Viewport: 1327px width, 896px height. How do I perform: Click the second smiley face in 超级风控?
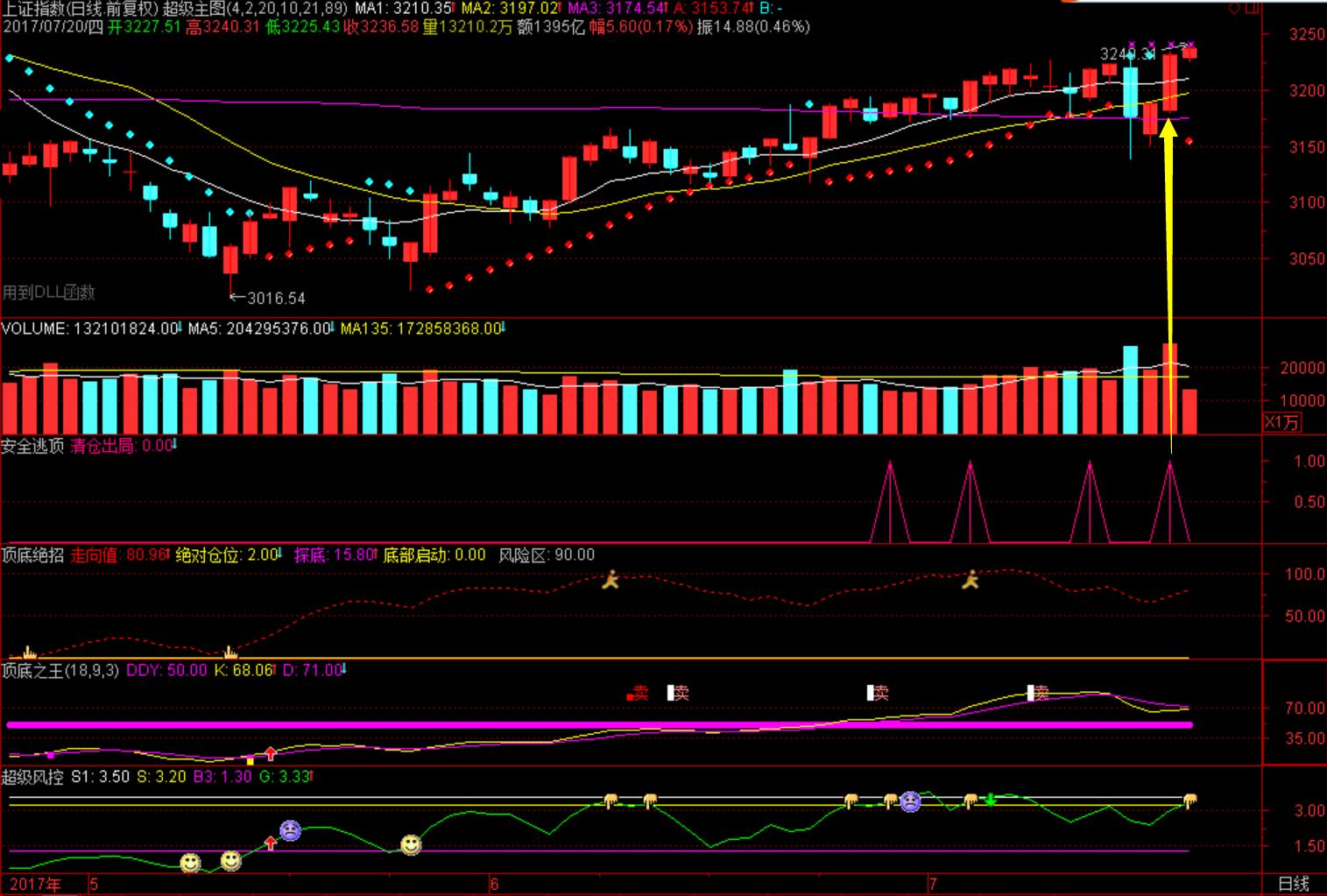[230, 861]
